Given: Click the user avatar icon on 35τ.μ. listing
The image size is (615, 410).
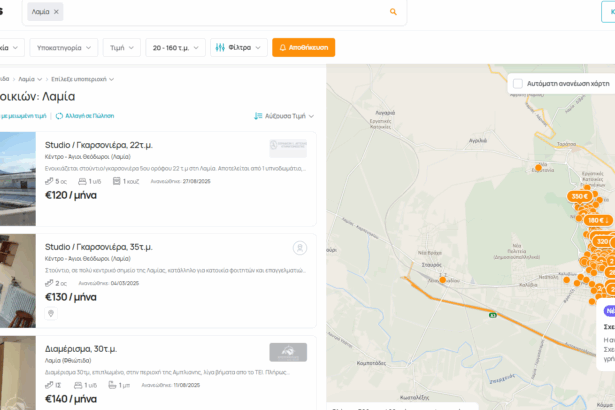Looking at the screenshot, I should 298,248.
